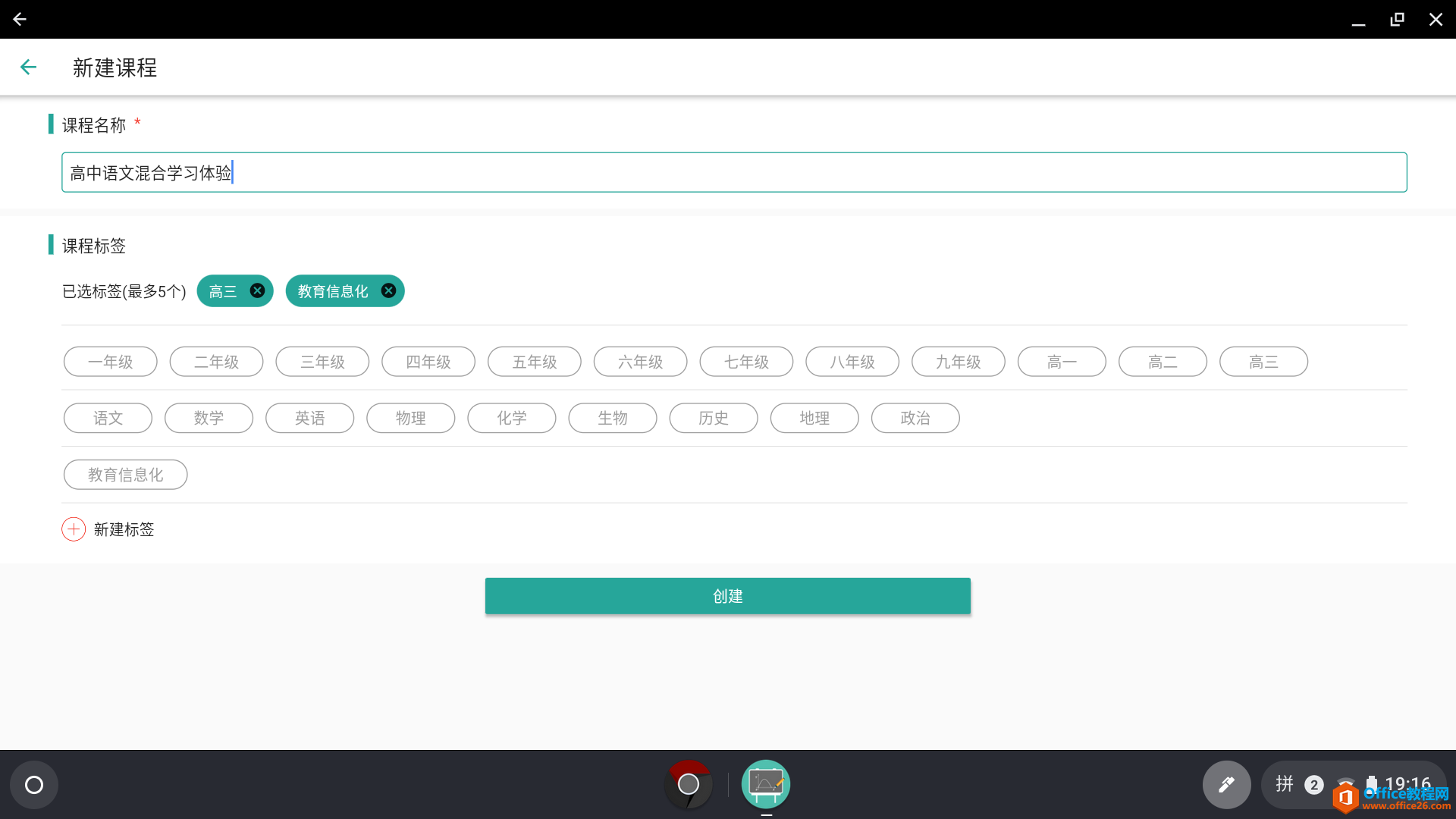Select the 英语 subject tag
The image size is (1456, 819).
pyautogui.click(x=309, y=418)
